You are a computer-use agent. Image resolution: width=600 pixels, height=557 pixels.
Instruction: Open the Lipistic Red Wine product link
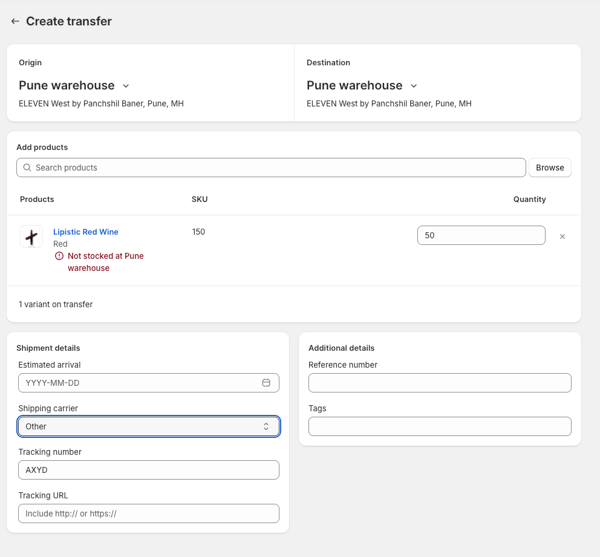tap(86, 232)
